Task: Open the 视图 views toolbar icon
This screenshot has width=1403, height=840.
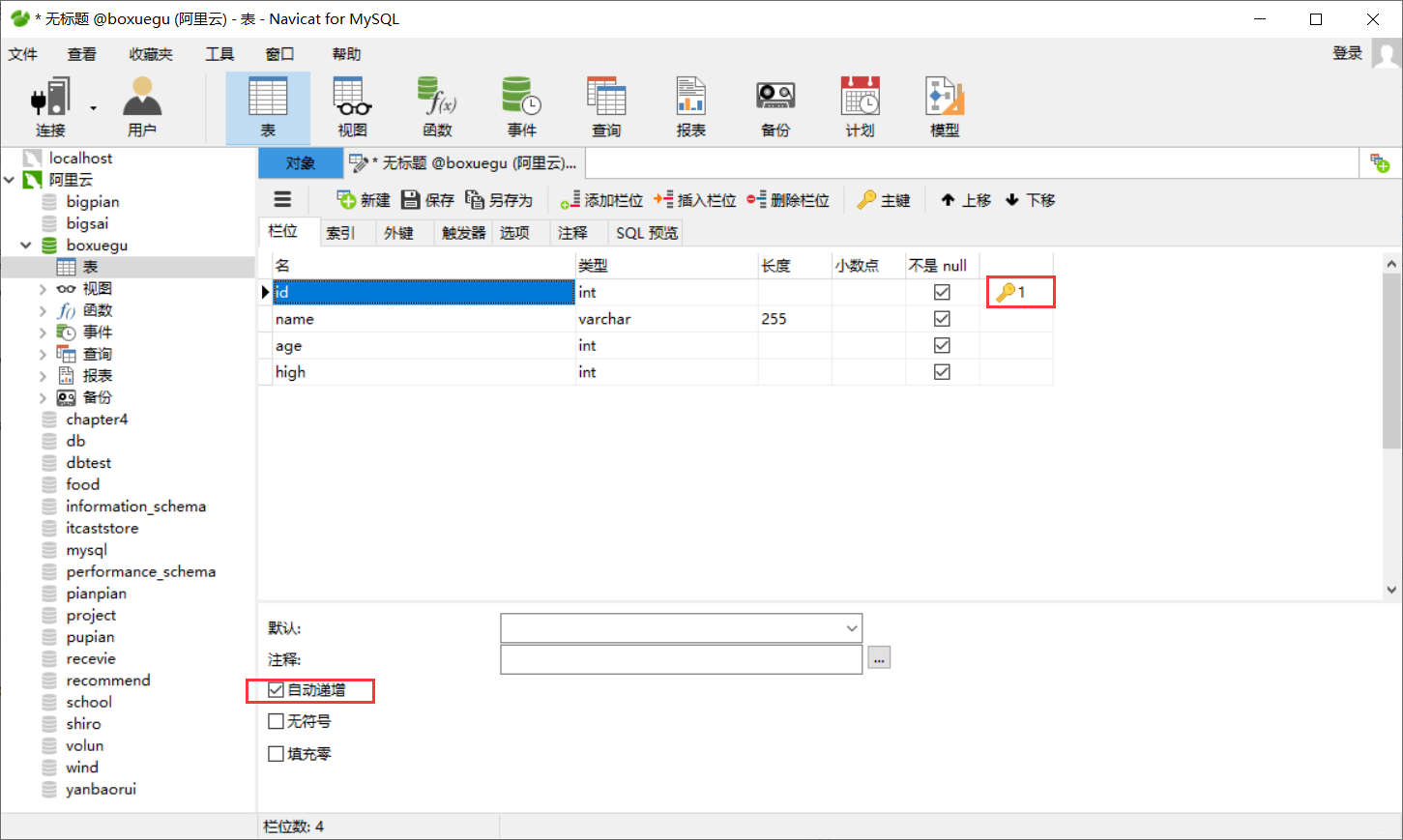Action: pyautogui.click(x=353, y=107)
